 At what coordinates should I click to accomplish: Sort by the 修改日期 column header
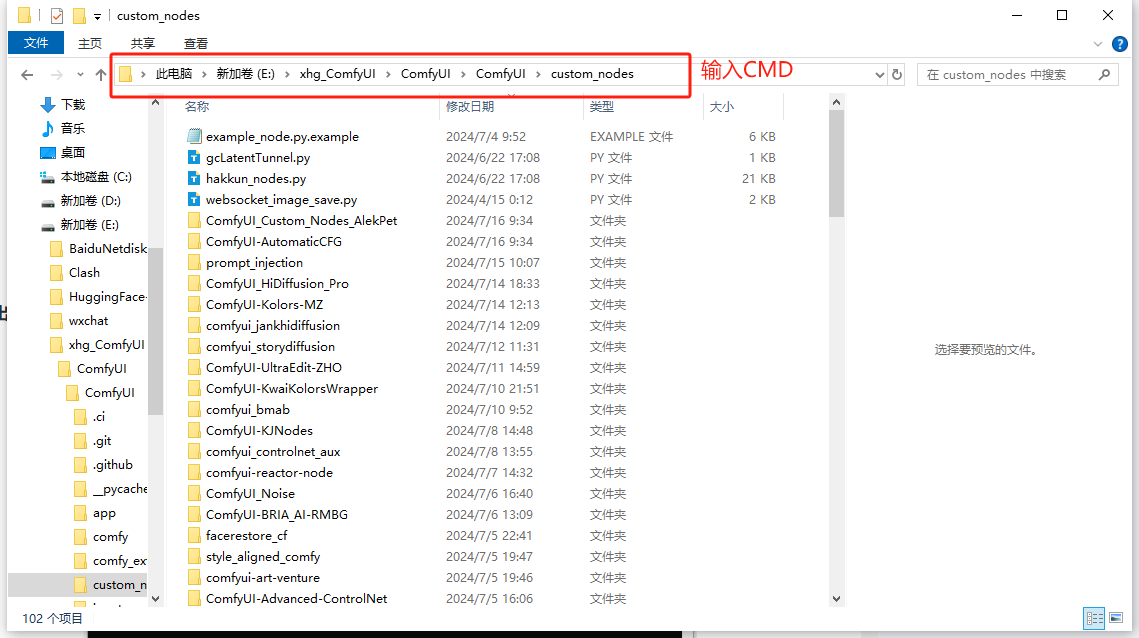[x=470, y=106]
